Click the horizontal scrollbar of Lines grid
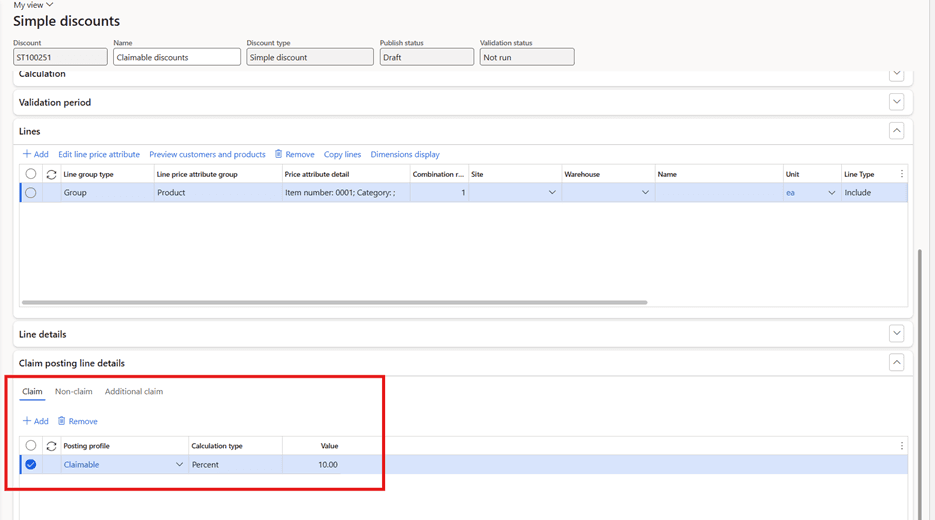935x520 pixels. (335, 302)
